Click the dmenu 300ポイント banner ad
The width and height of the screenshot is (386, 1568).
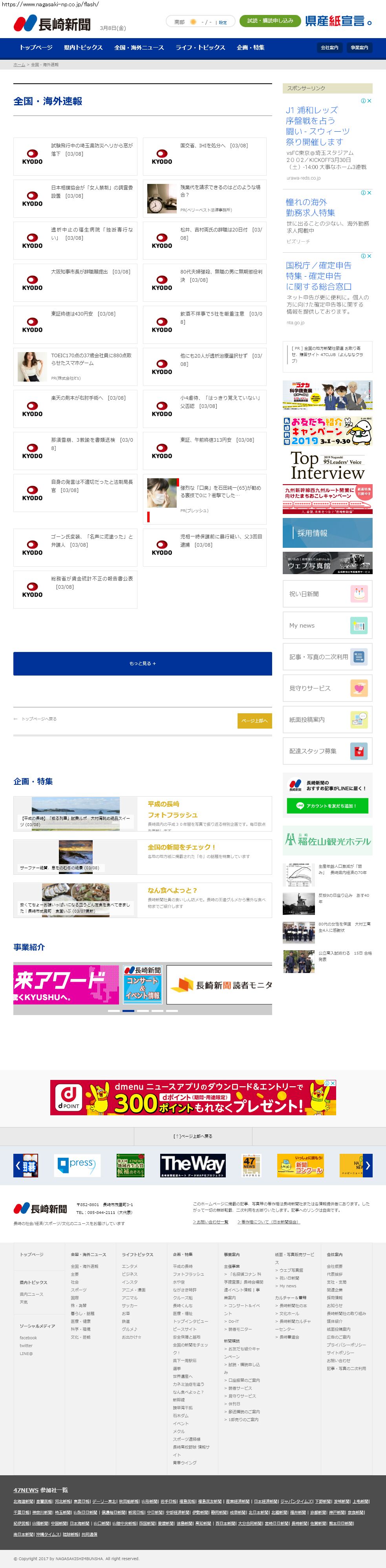(193, 1098)
